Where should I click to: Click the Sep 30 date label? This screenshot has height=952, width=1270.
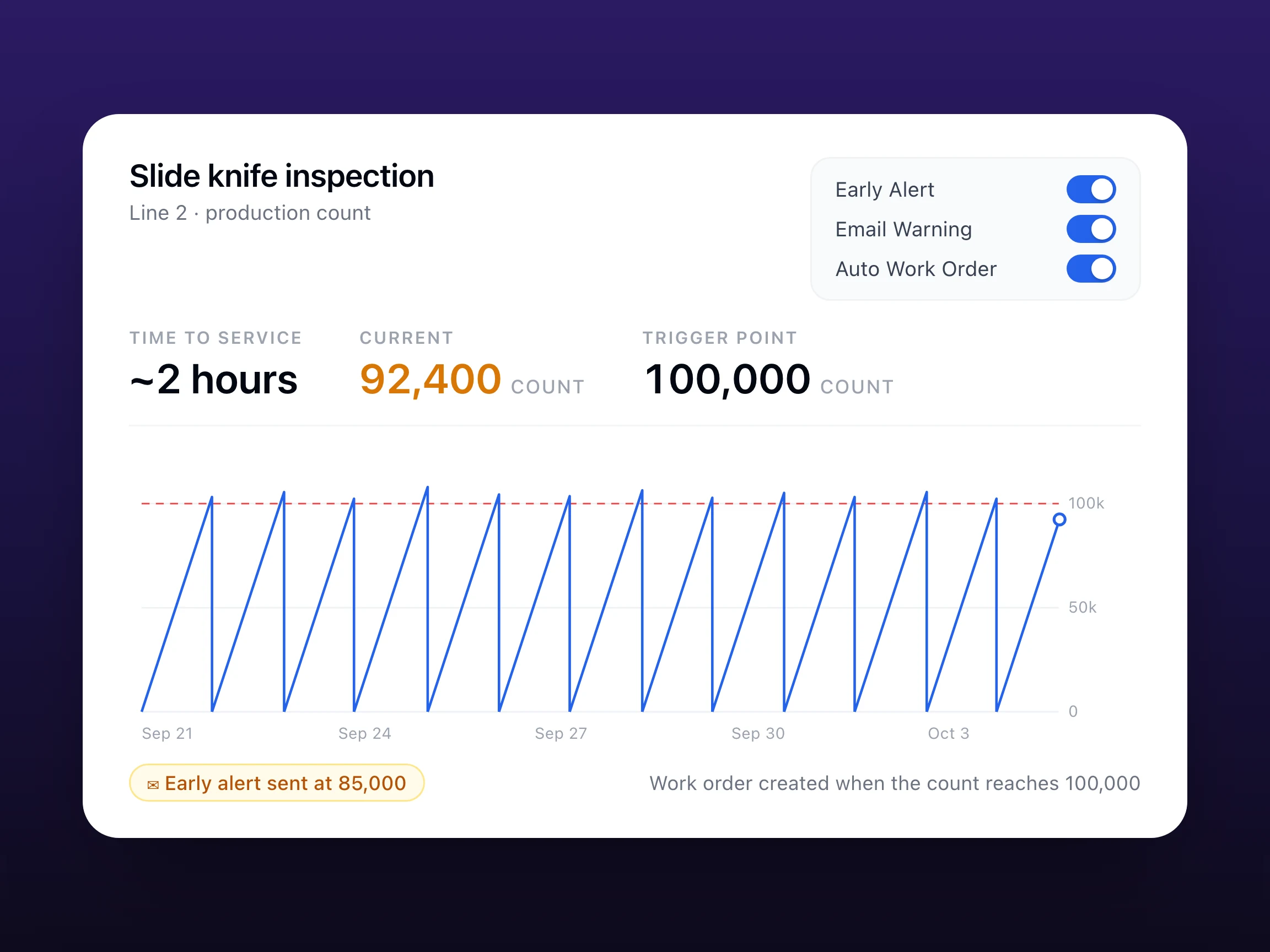758,733
